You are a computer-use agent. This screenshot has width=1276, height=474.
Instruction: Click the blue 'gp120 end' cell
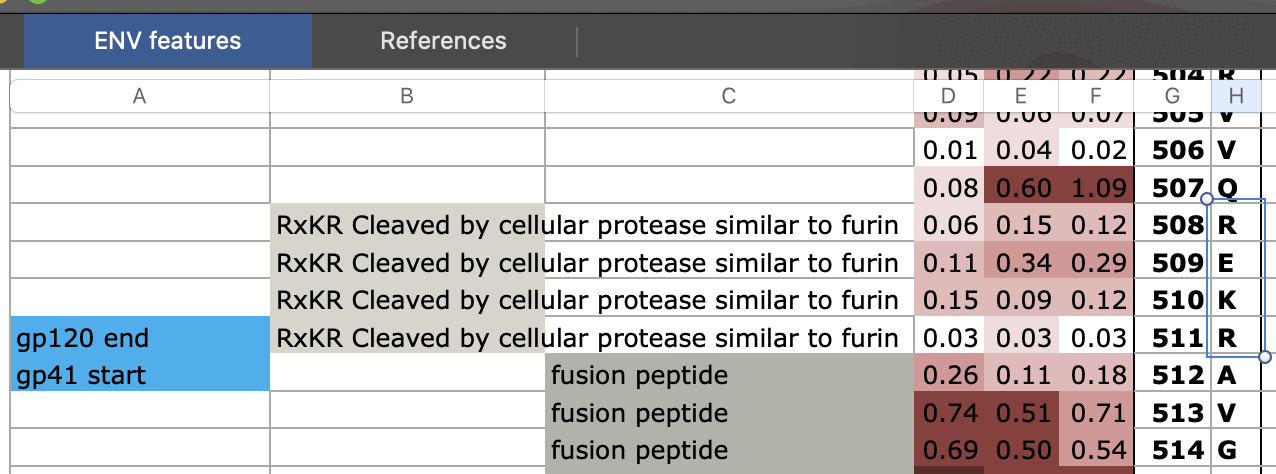coord(139,338)
